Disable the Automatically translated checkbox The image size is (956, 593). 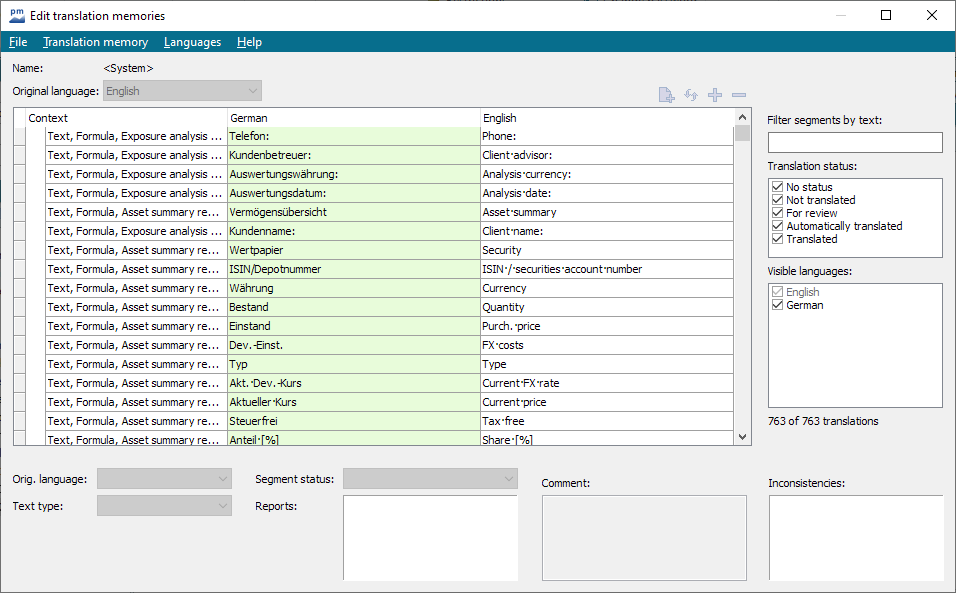[778, 226]
